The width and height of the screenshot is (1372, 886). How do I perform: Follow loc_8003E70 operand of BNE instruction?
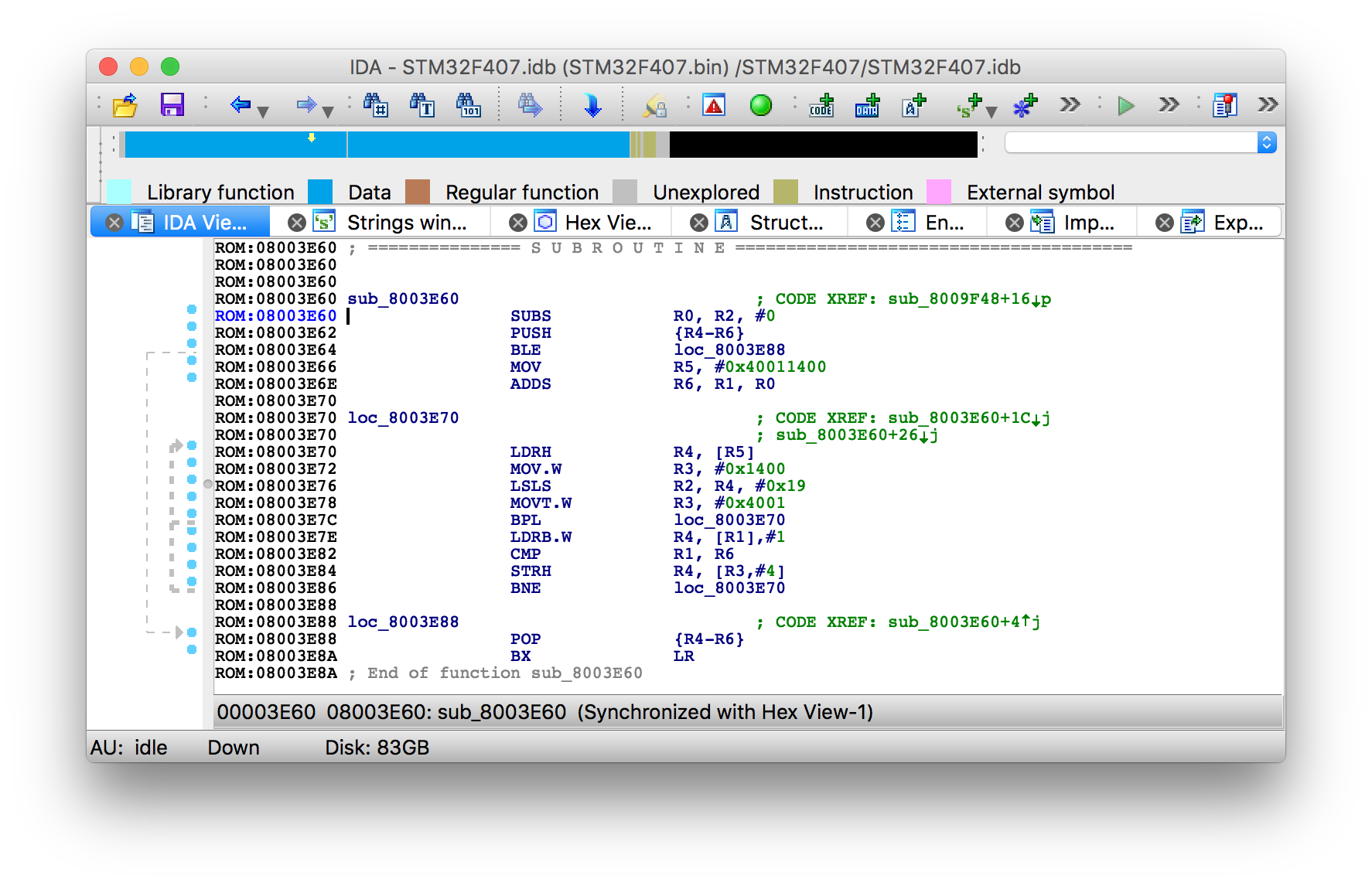pos(729,588)
